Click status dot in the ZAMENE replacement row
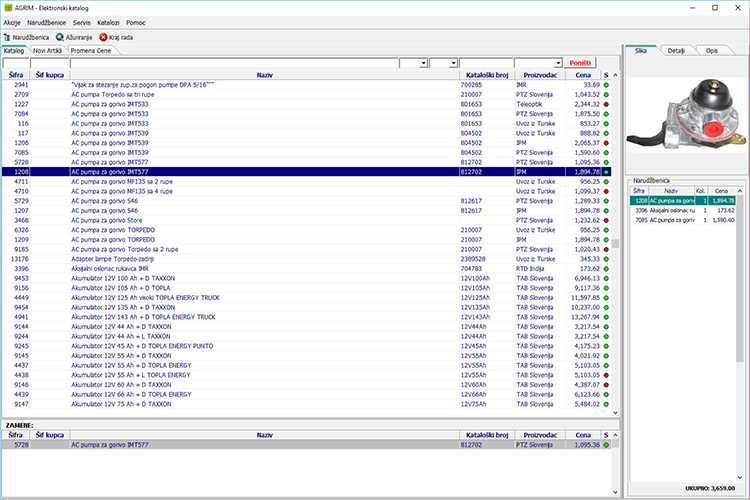750x500 pixels. (x=606, y=444)
